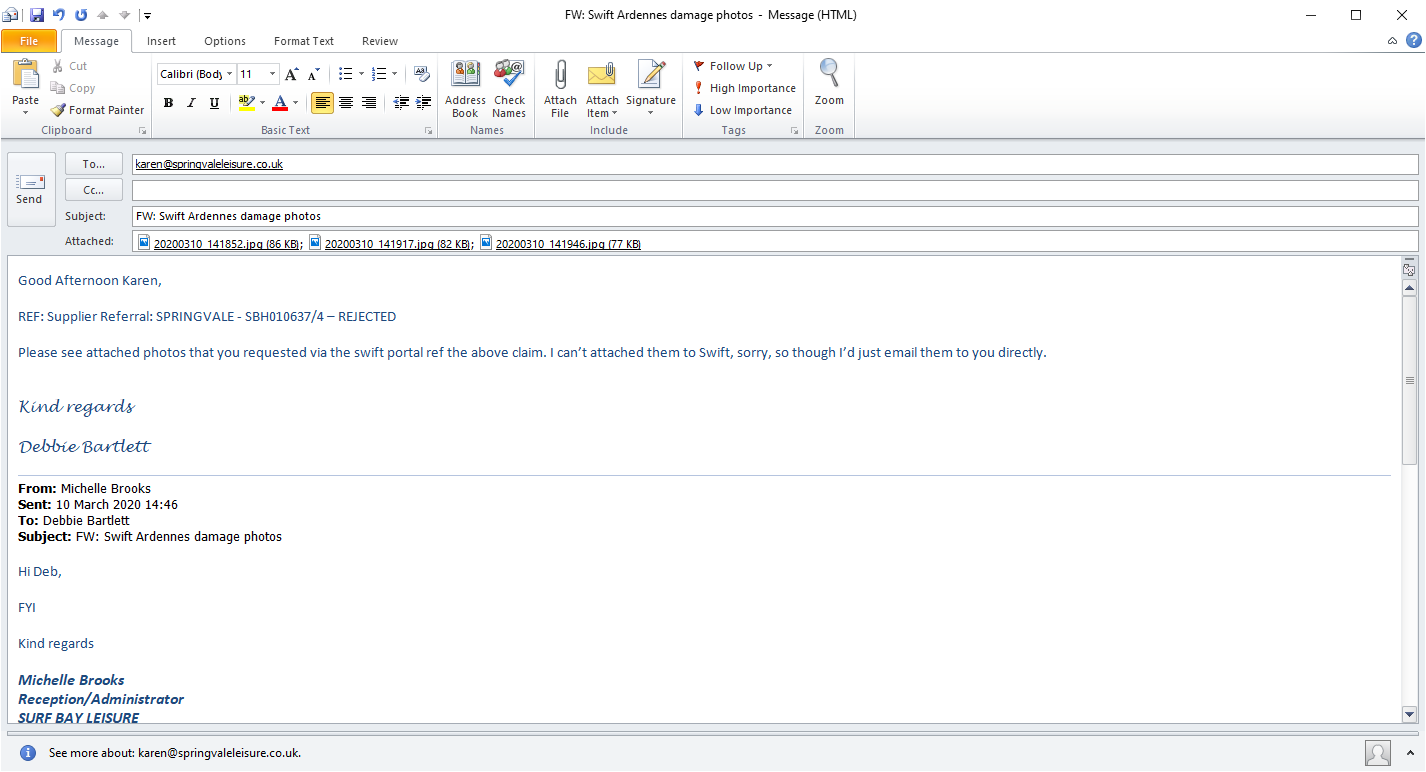Click the Check Names icon
This screenshot has width=1426, height=772.
509,76
